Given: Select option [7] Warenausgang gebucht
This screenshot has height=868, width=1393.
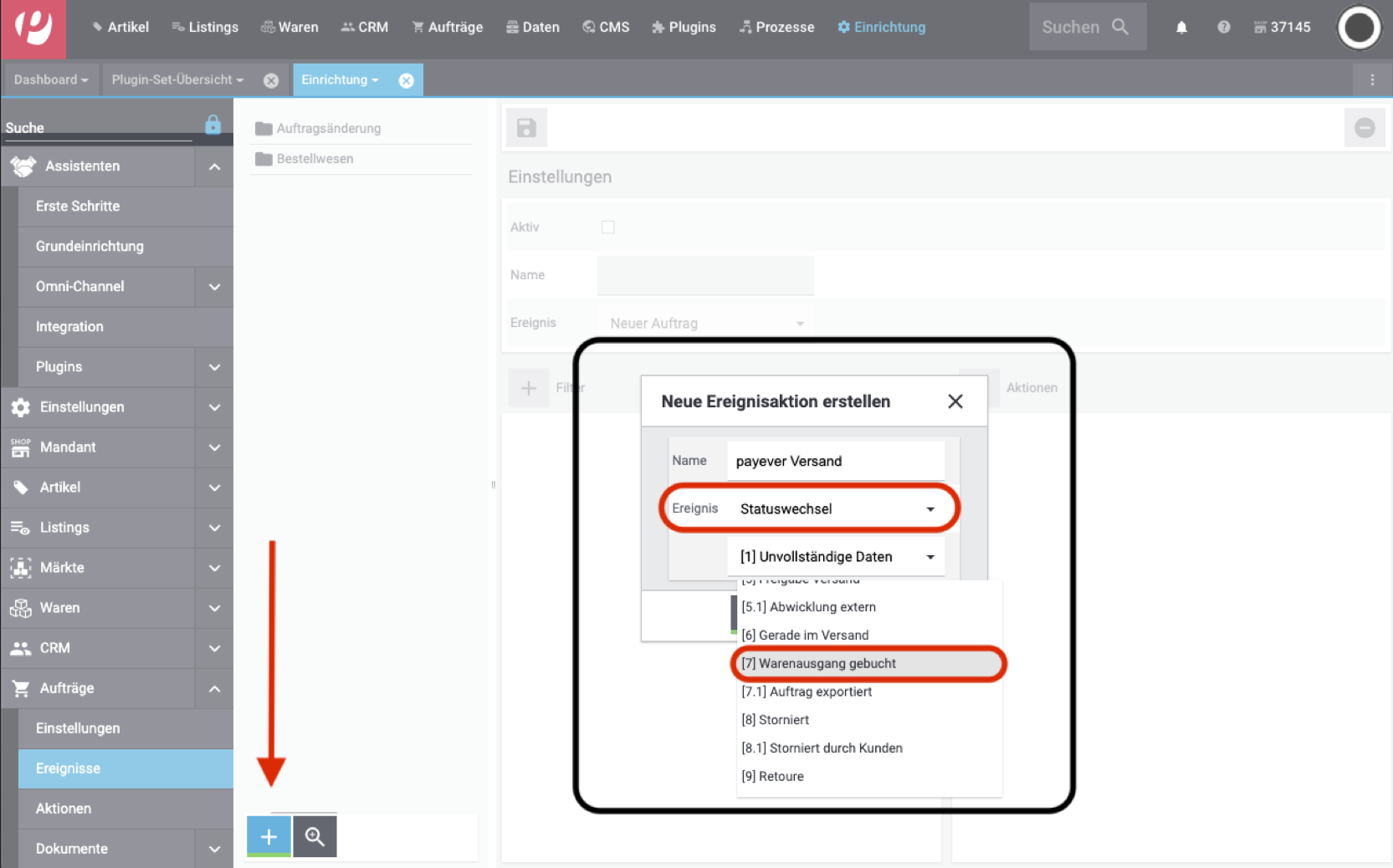Looking at the screenshot, I should pyautogui.click(x=868, y=663).
